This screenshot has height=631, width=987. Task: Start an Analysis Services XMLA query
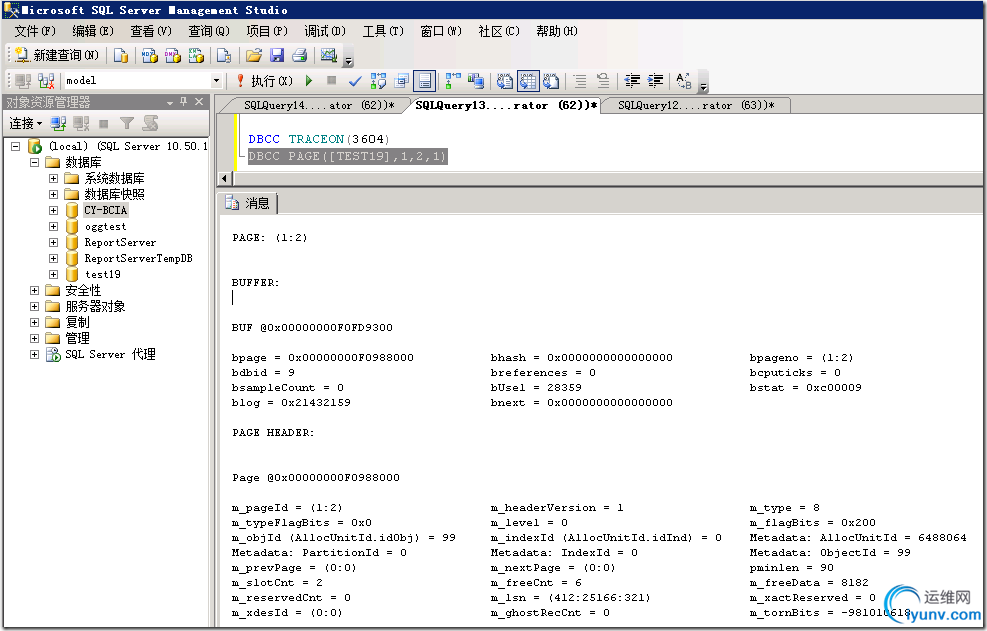pos(196,55)
